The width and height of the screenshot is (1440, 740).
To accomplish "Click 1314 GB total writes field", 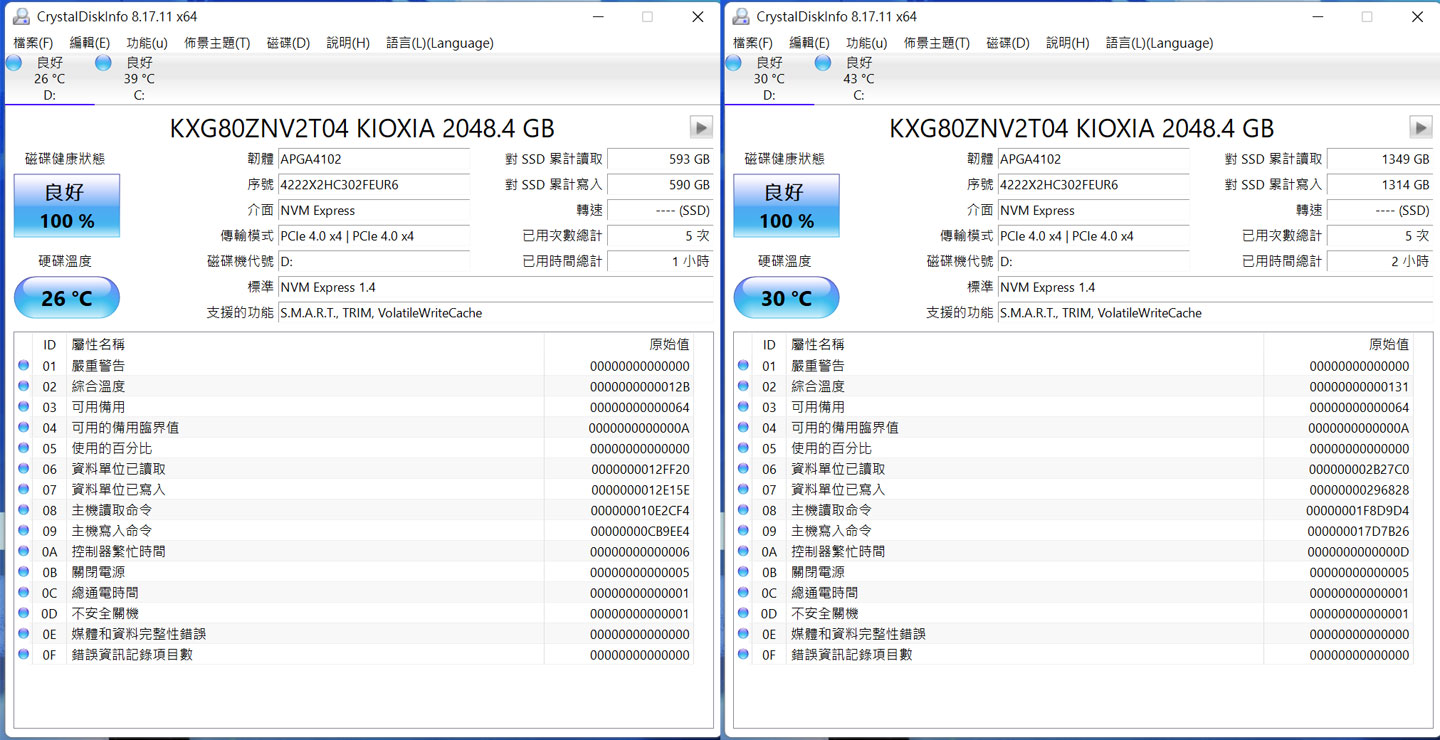I will 1380,185.
